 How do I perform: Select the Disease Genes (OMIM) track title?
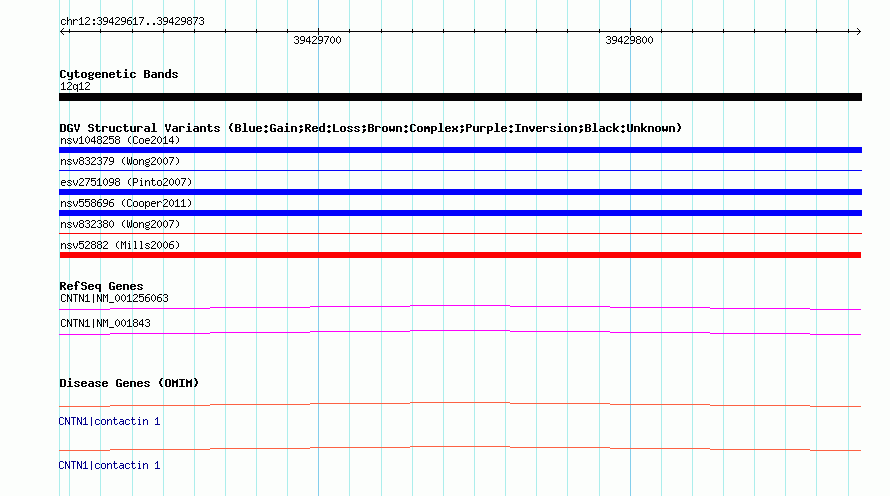click(x=129, y=383)
